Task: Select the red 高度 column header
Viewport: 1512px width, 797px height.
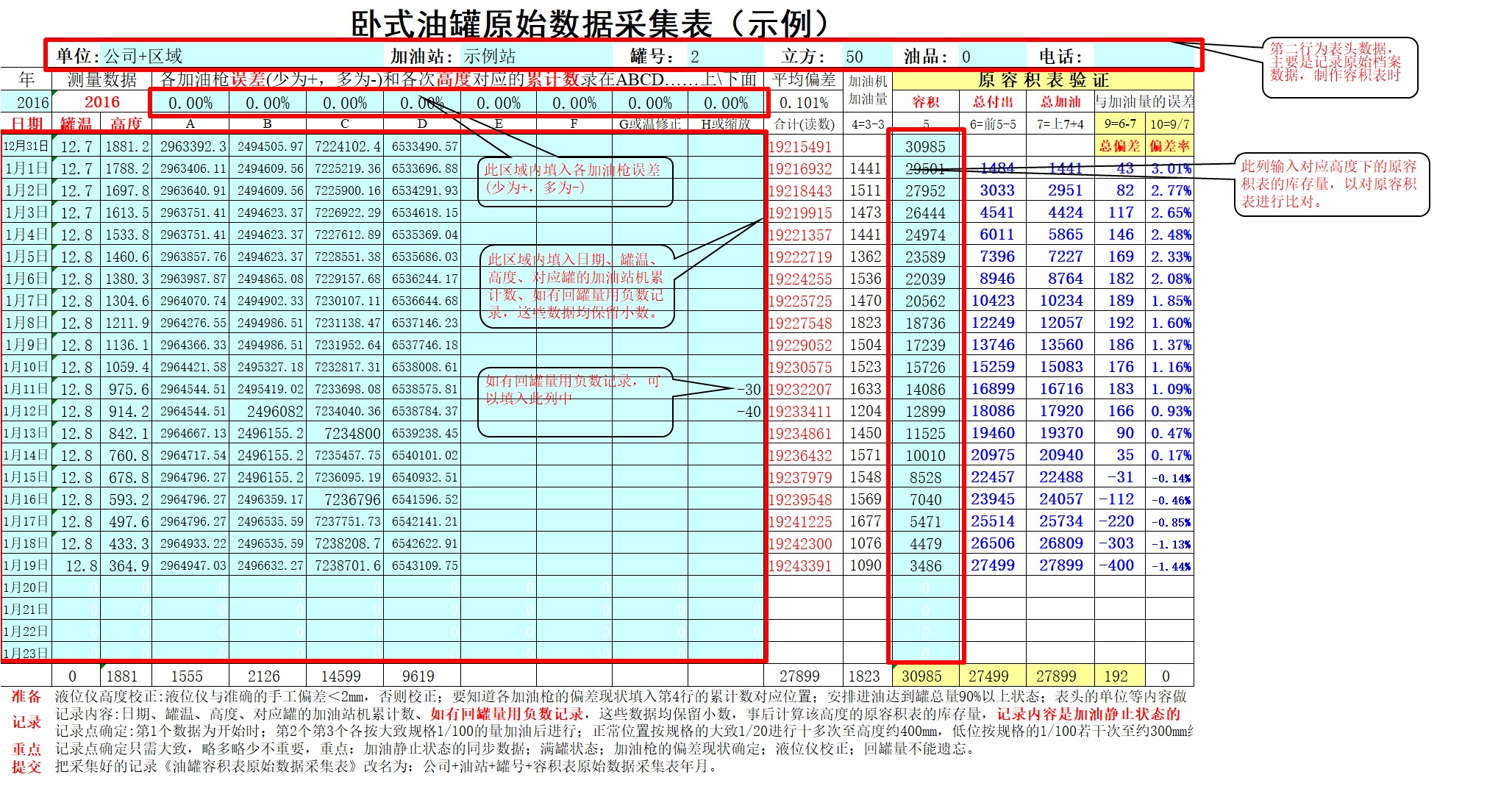Action: (x=126, y=124)
